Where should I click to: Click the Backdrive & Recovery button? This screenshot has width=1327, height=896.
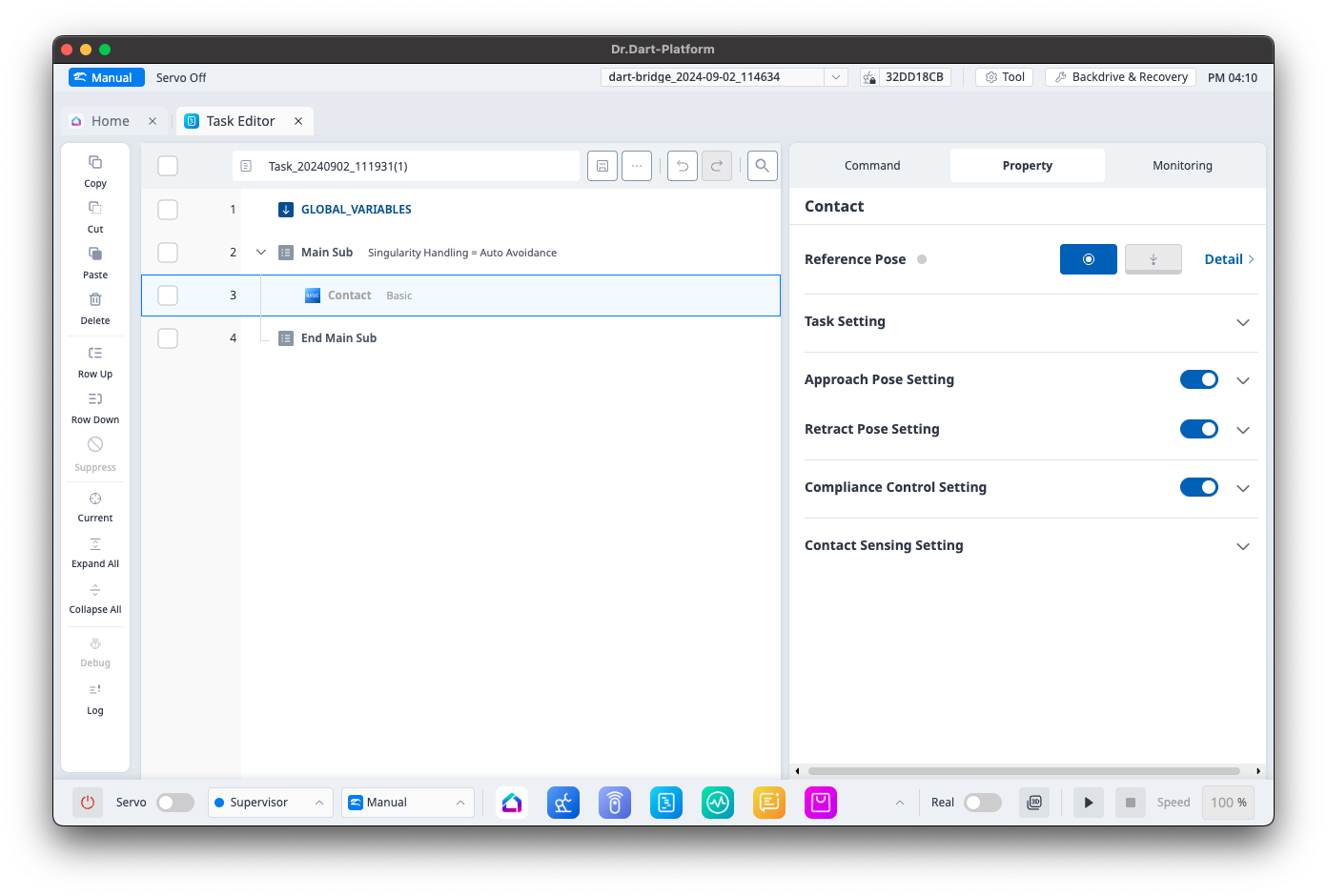(1120, 77)
